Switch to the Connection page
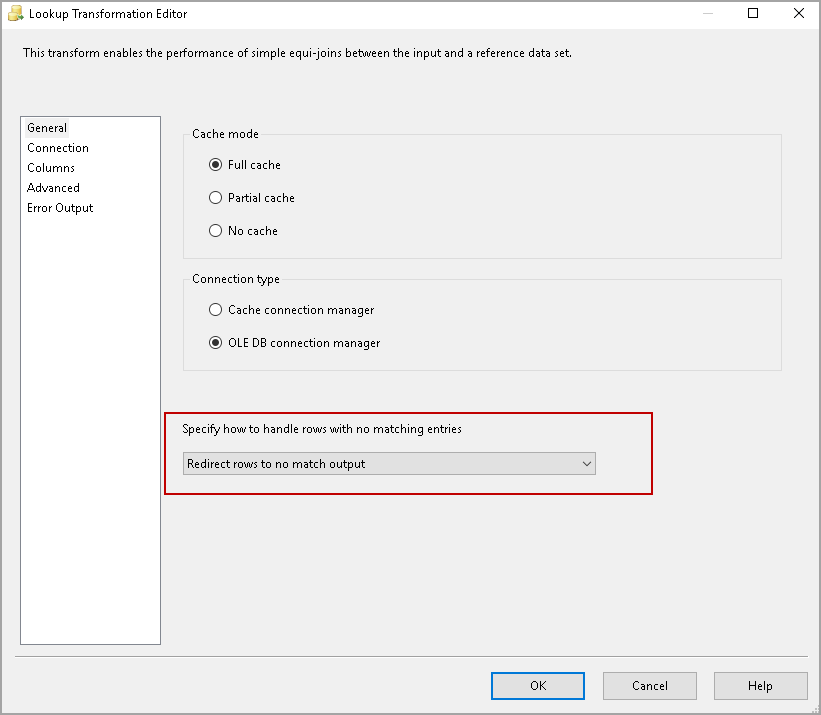Image resolution: width=821 pixels, height=715 pixels. point(58,148)
